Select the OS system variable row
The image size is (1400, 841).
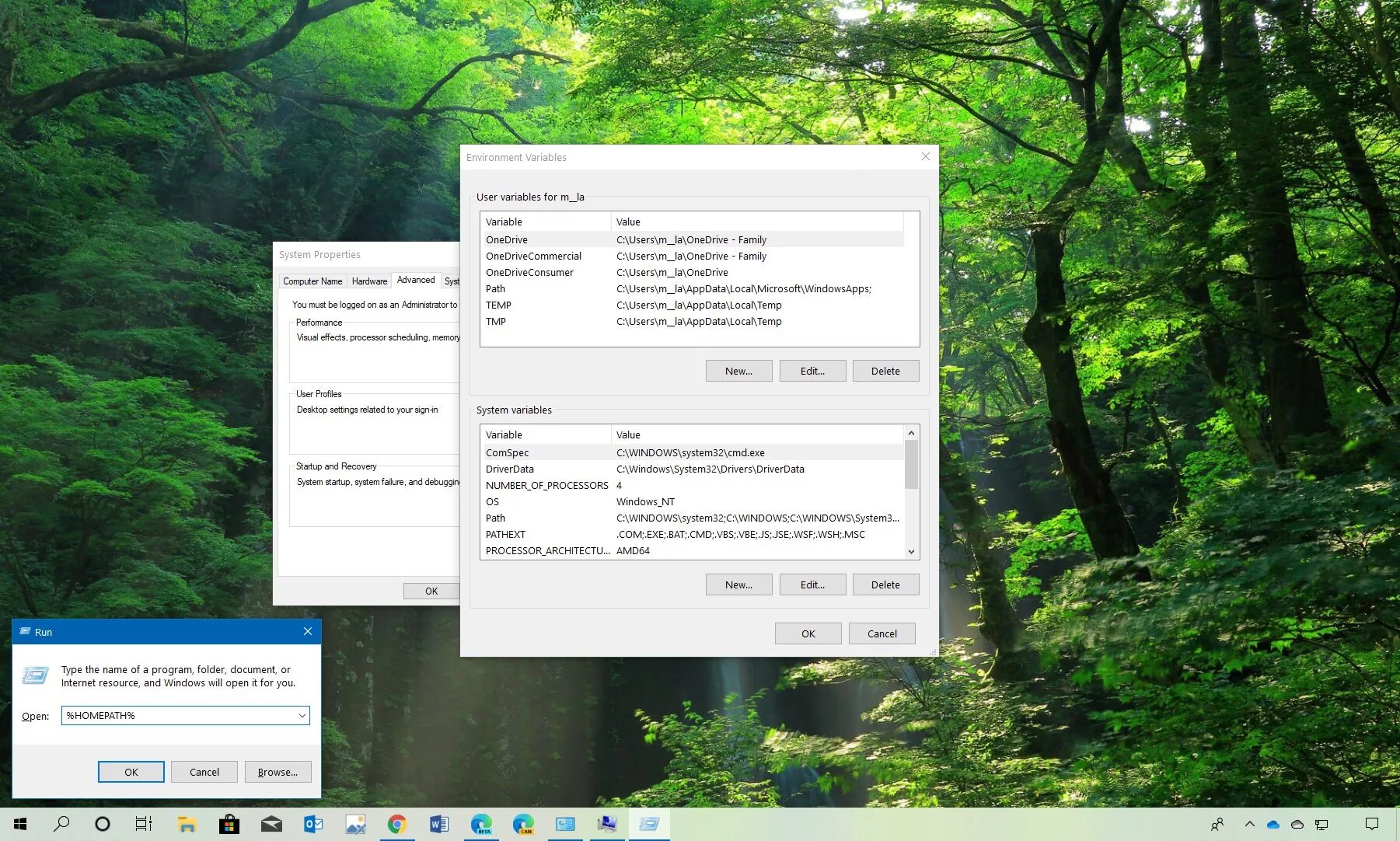click(693, 502)
